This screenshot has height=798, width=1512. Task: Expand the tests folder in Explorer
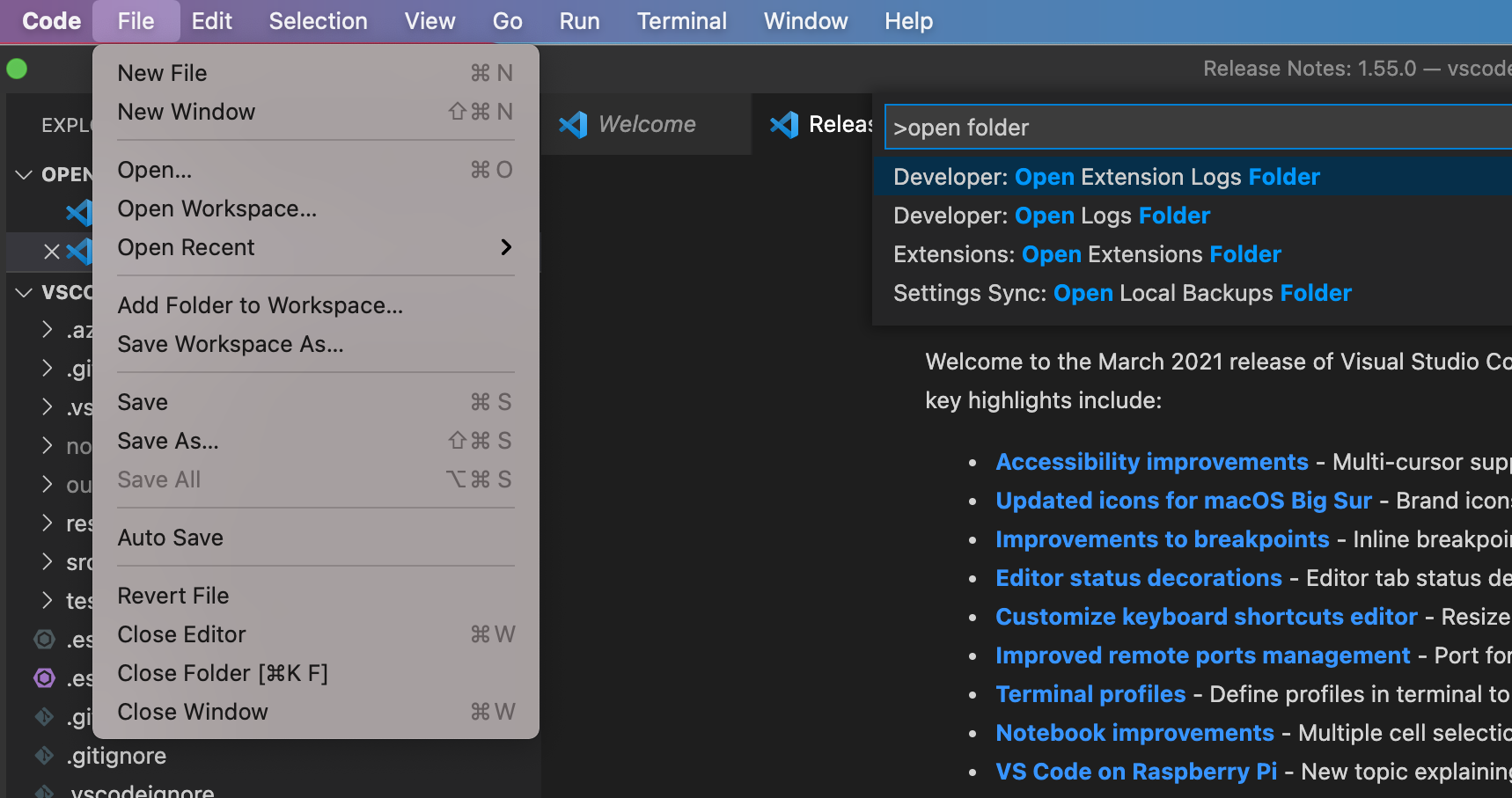tap(48, 600)
